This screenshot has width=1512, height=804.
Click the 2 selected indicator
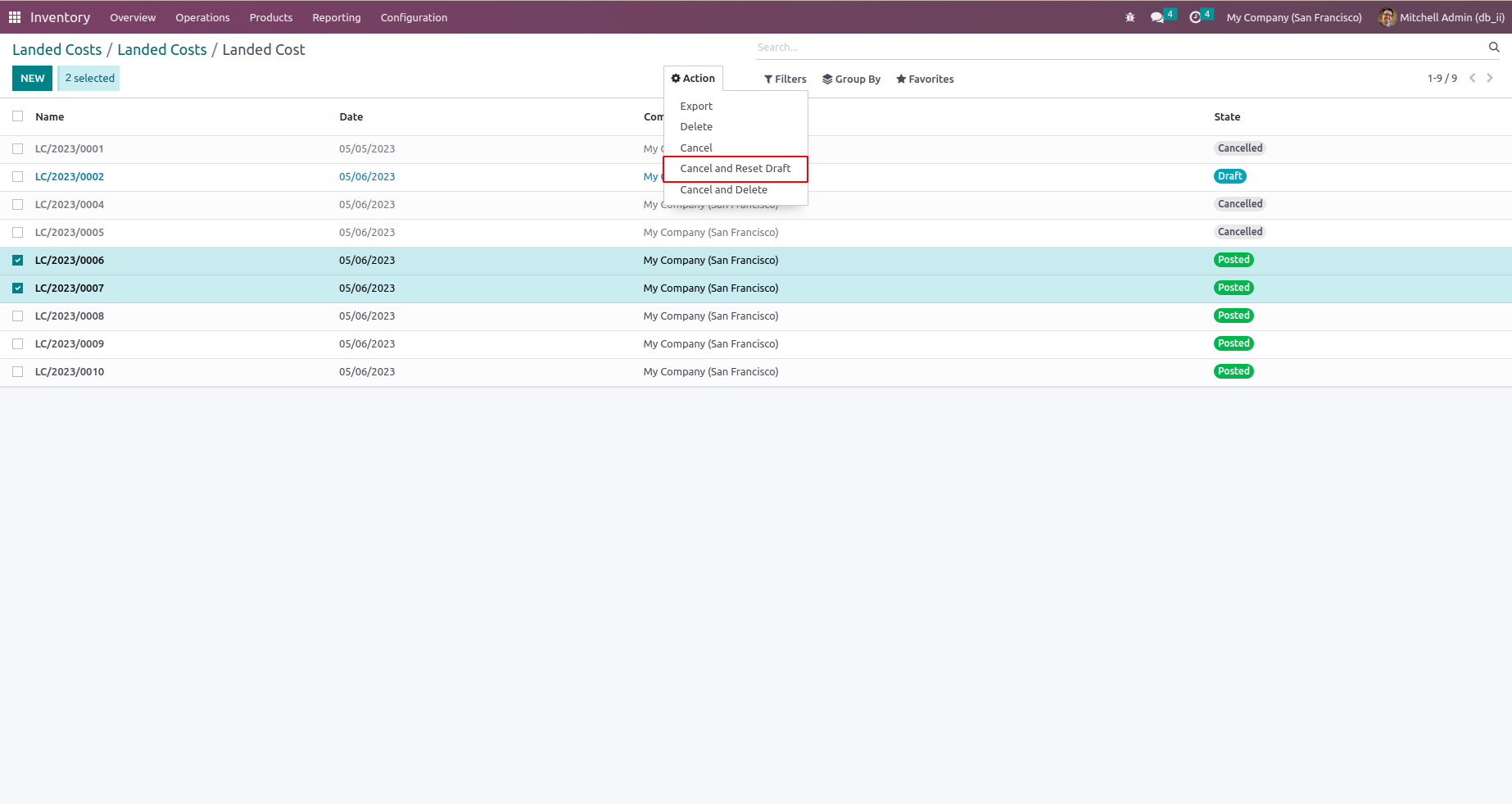(x=89, y=79)
